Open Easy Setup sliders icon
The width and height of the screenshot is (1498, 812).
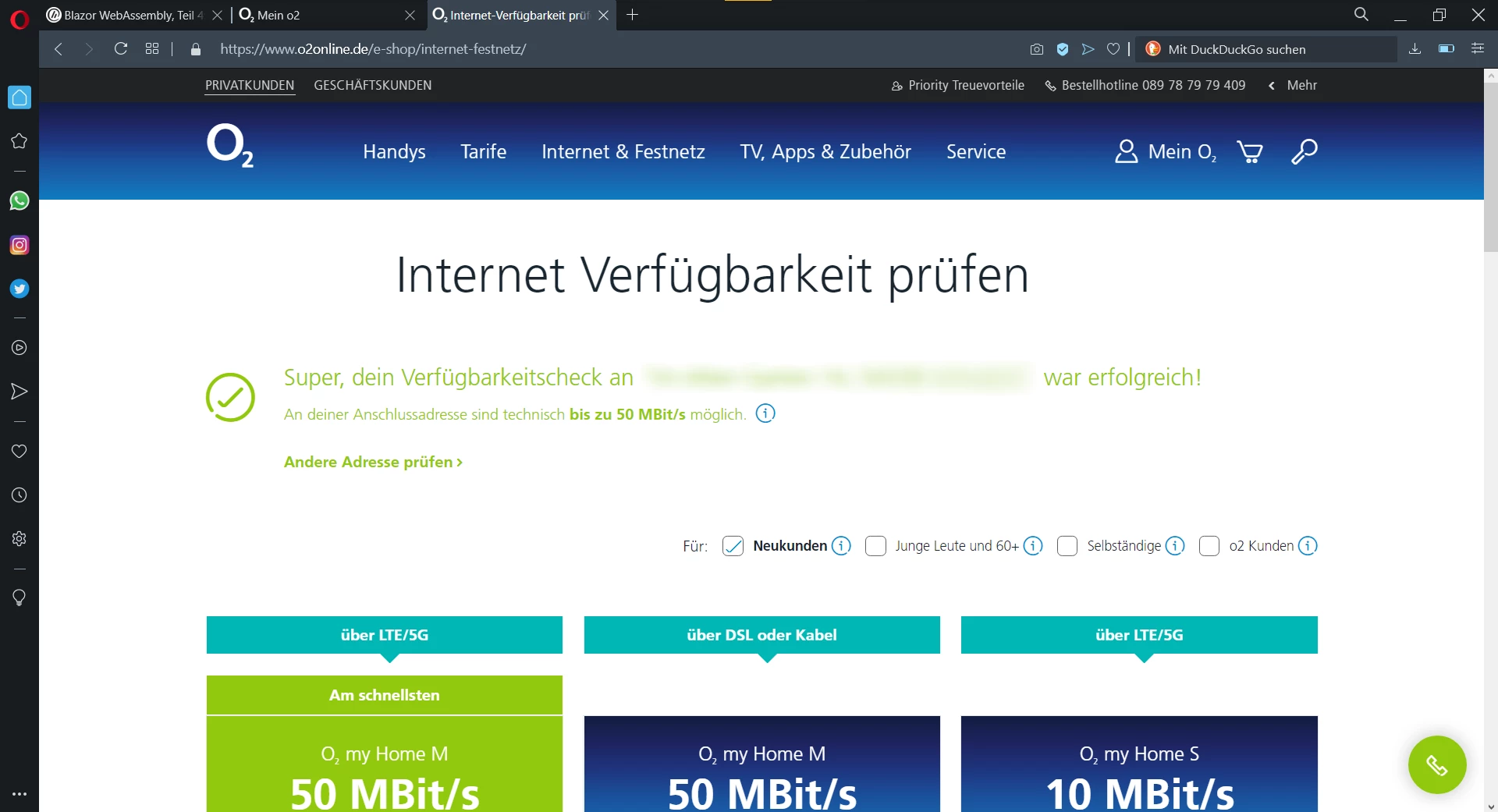pyautogui.click(x=1478, y=49)
